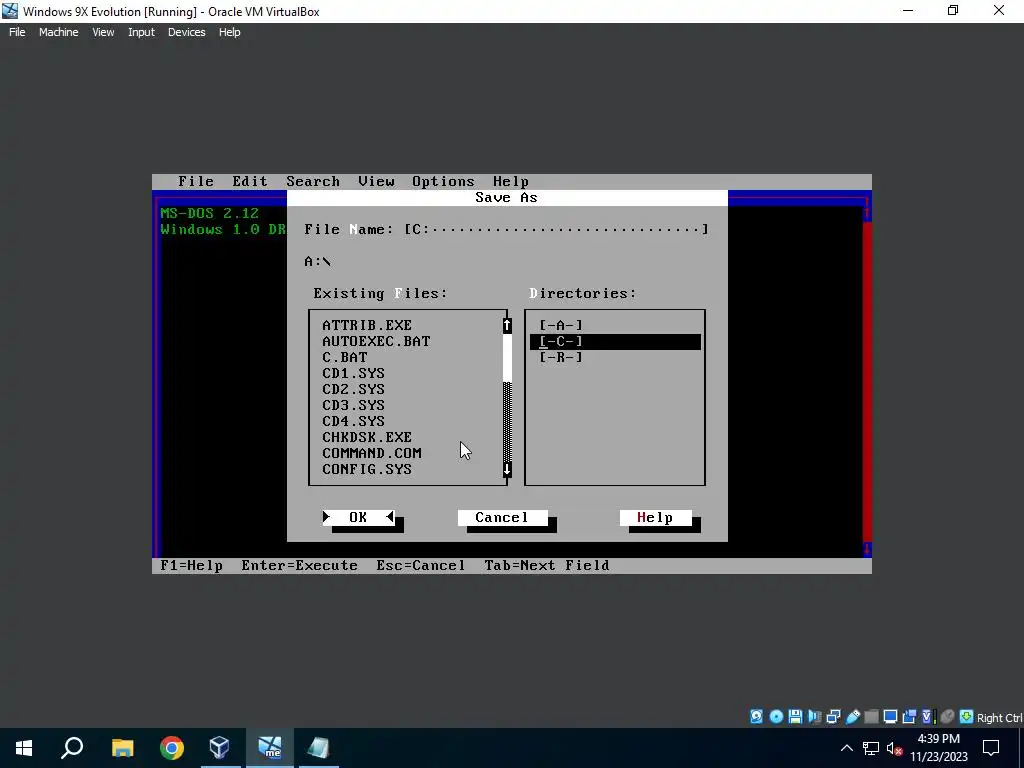Viewport: 1024px width, 768px height.
Task: Click the gray shared folders status icon
Action: 871,716
